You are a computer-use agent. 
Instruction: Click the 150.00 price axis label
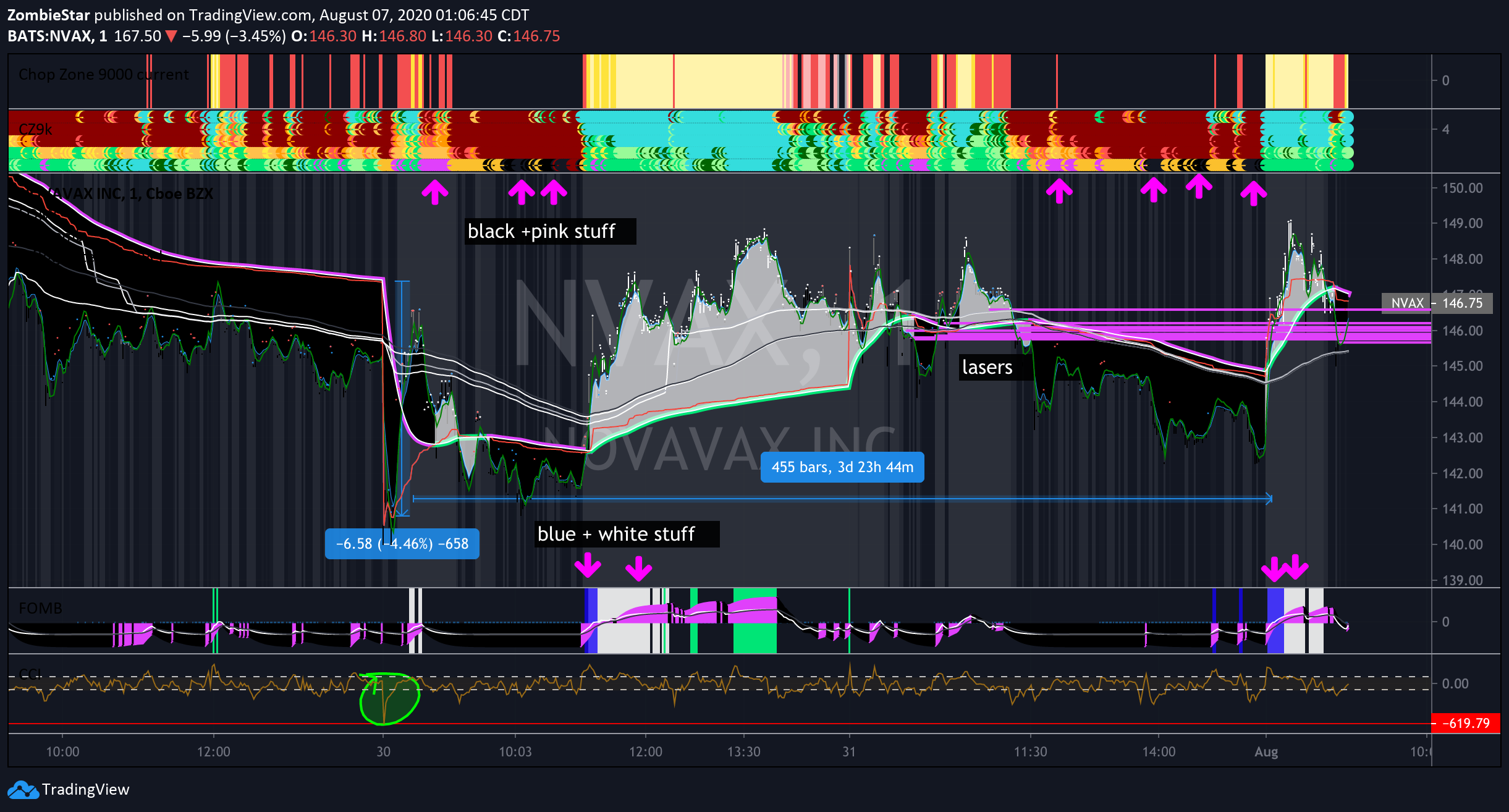tap(1462, 188)
